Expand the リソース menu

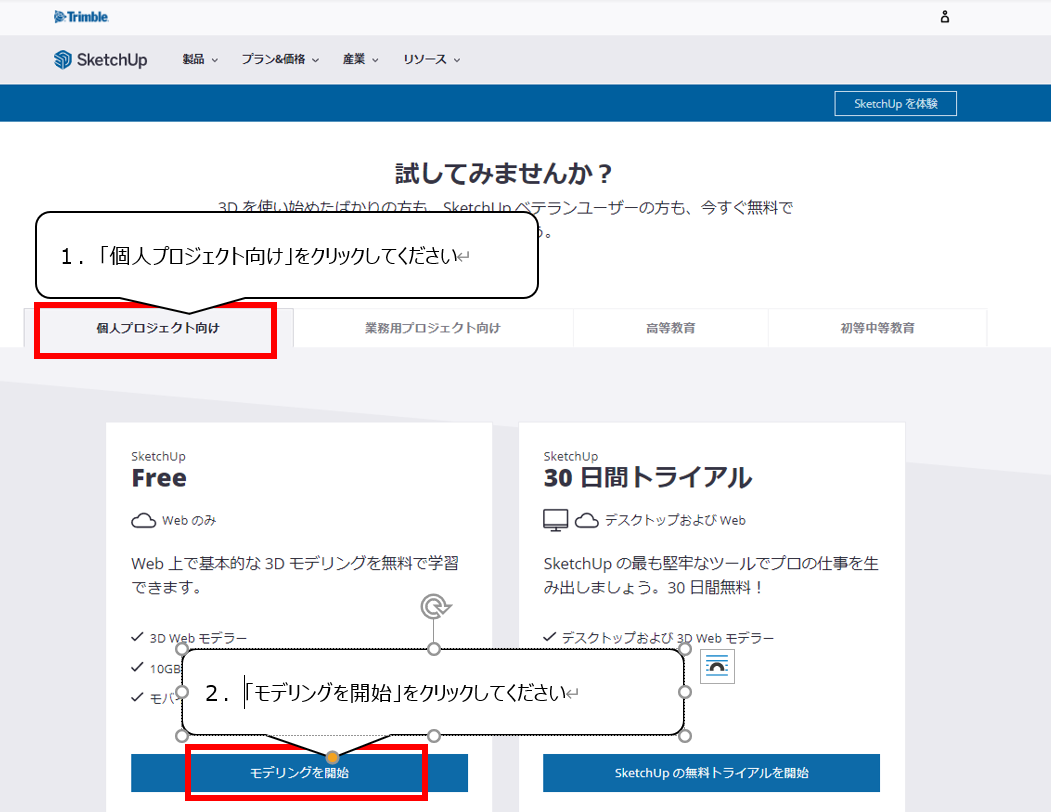[432, 60]
